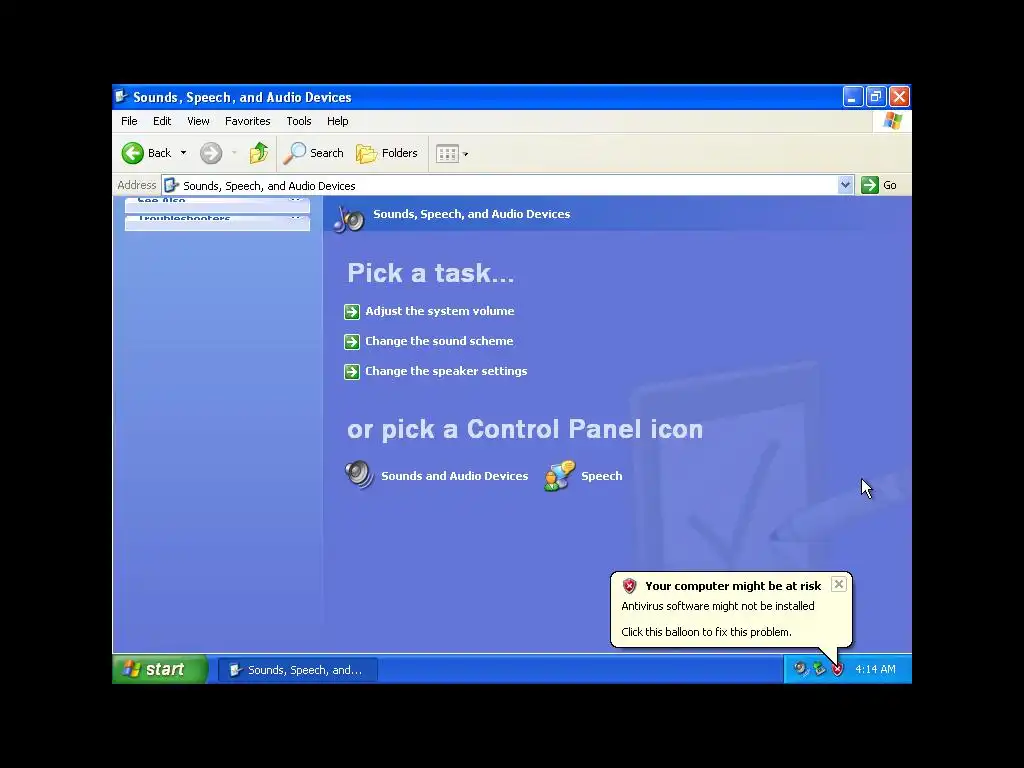Click the volume tray icon

[x=800, y=669]
